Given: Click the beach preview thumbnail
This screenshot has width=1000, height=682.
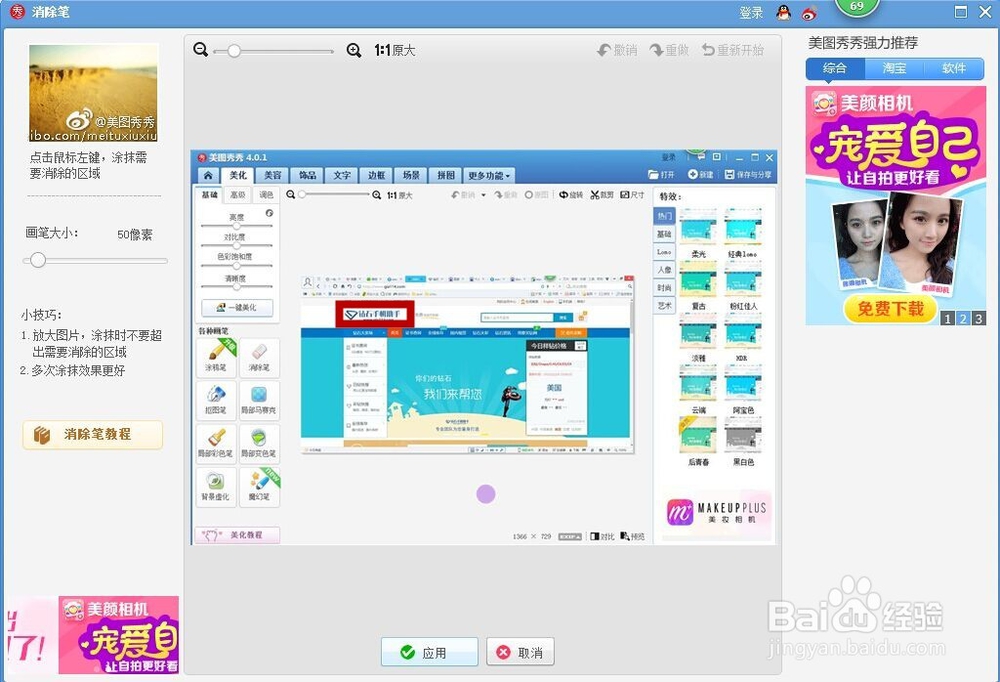Looking at the screenshot, I should tap(94, 93).
